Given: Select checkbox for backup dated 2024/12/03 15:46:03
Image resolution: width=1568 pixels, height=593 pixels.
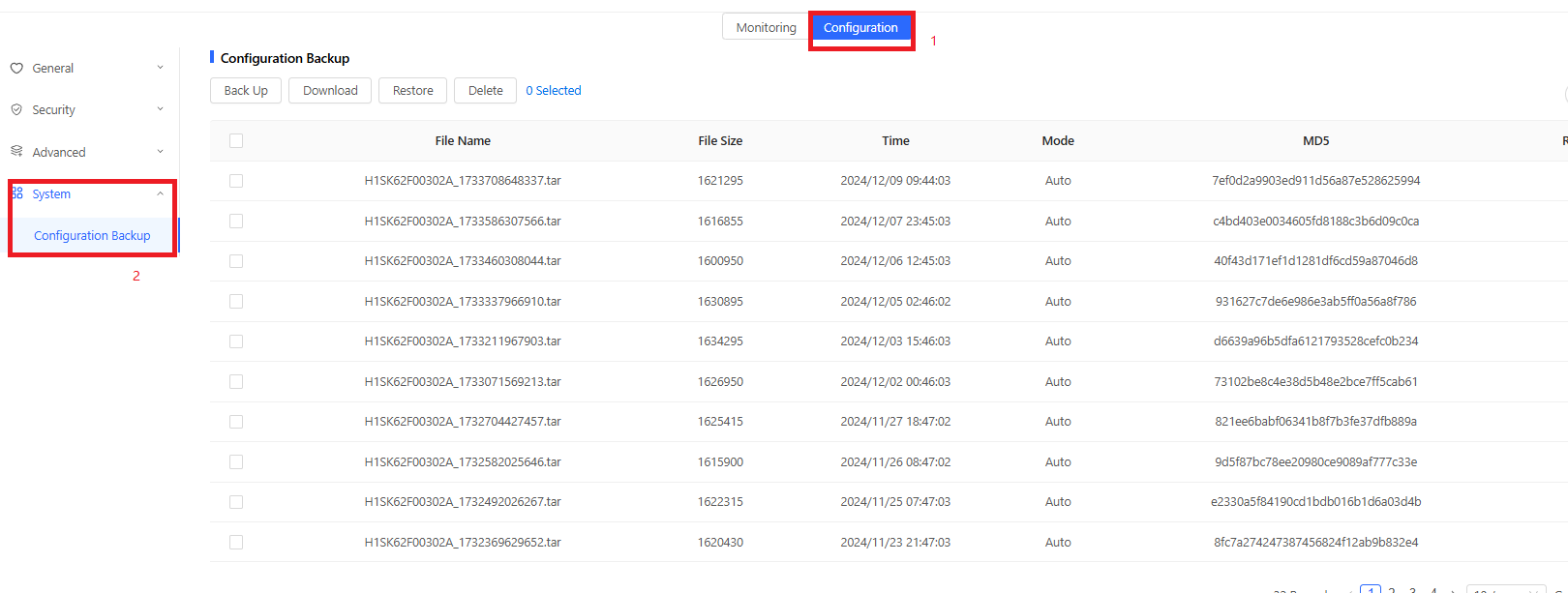Looking at the screenshot, I should click(236, 341).
